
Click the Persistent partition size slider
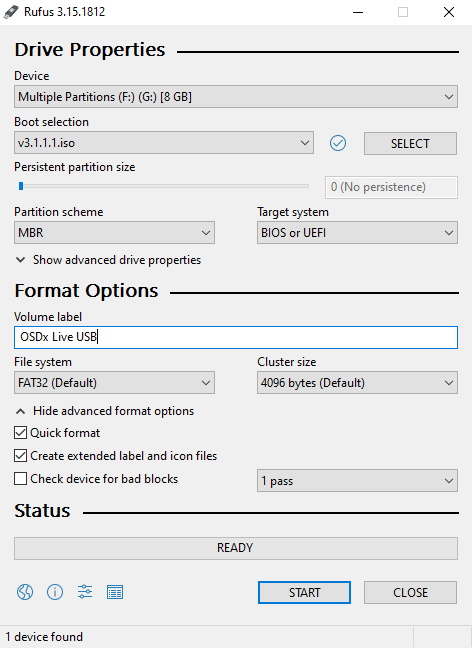162,186
